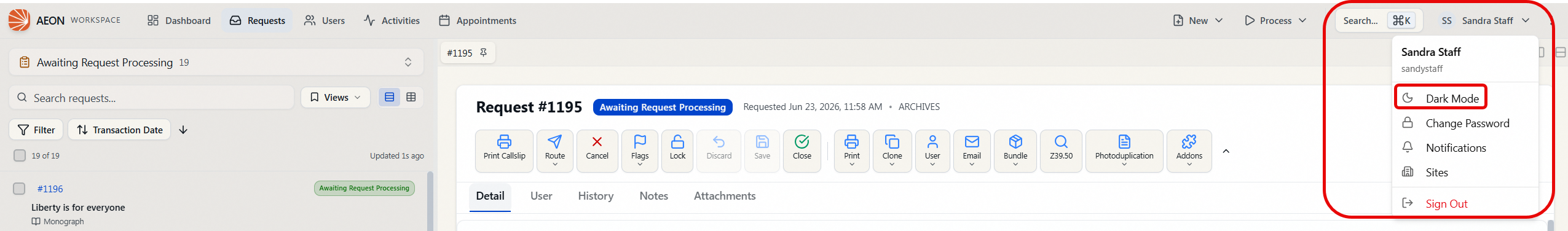The image size is (1568, 231).
Task: Close the request with Close button
Action: tap(802, 151)
